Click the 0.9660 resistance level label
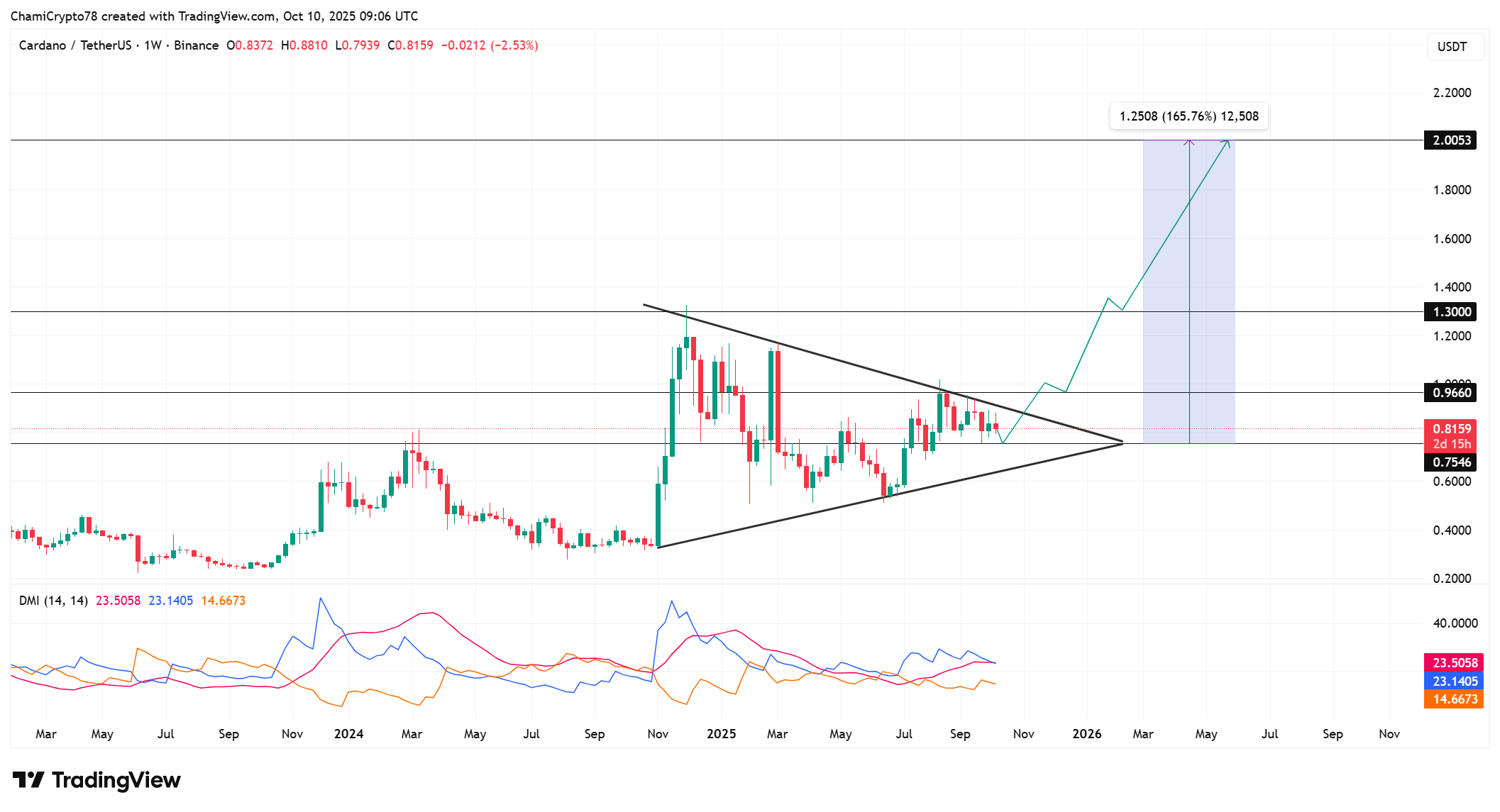1500x812 pixels. pyautogui.click(x=1451, y=393)
